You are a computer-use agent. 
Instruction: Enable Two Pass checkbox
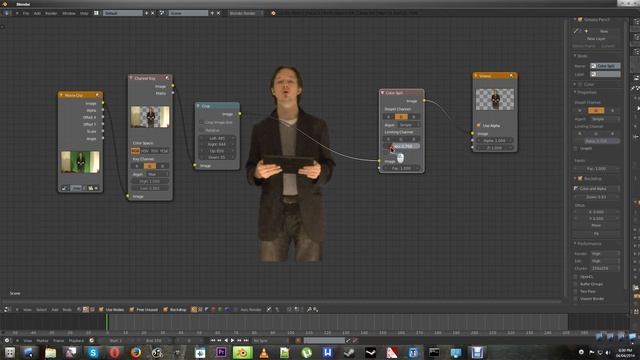click(x=576, y=291)
